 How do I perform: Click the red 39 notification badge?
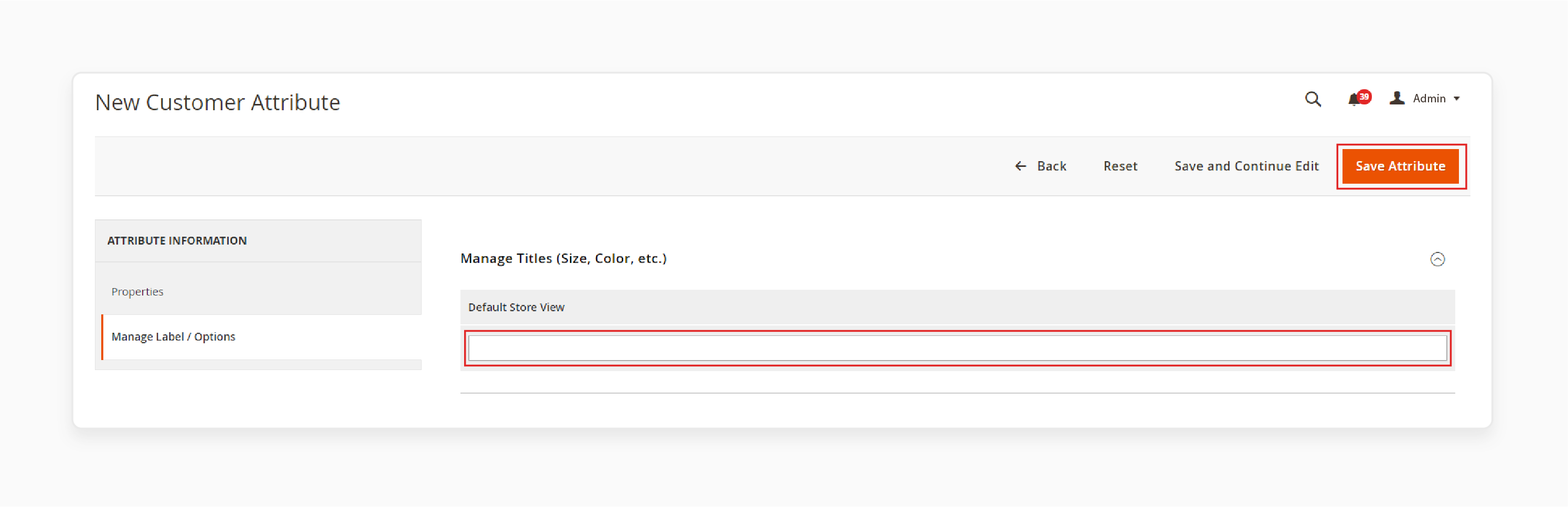point(1364,96)
